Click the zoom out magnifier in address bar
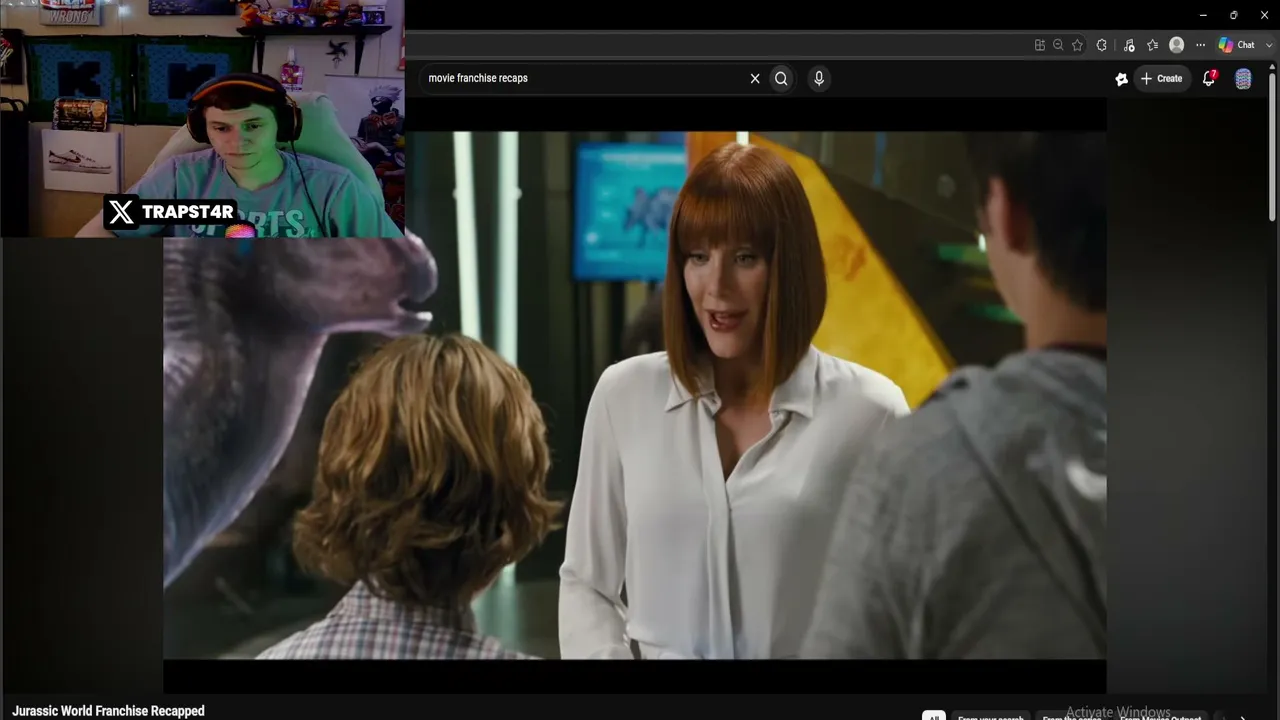This screenshot has width=1280, height=720. [x=1058, y=45]
